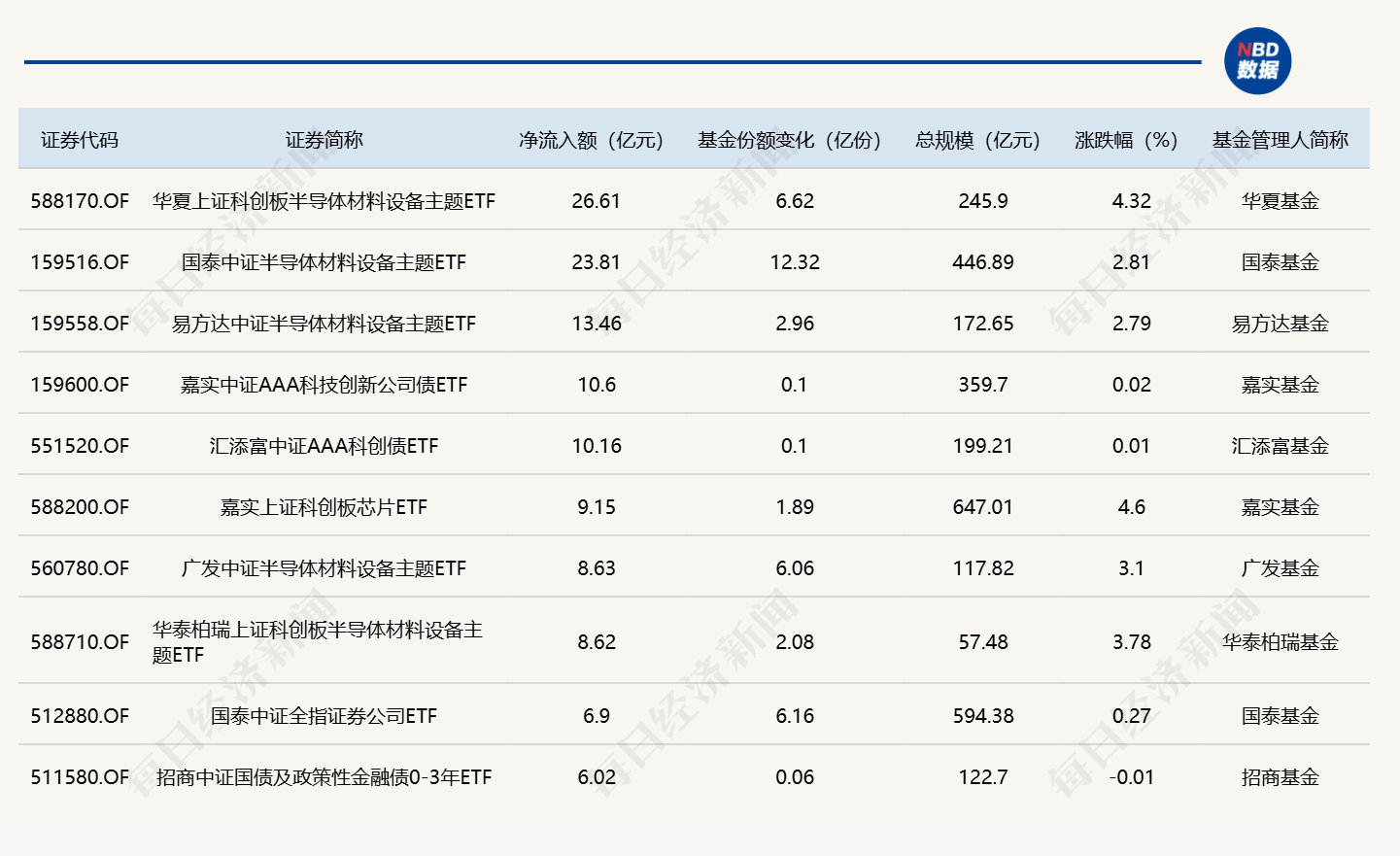This screenshot has width=1400, height=856.
Task: Select the 基金管理人简称 column header
Action: click(1280, 140)
